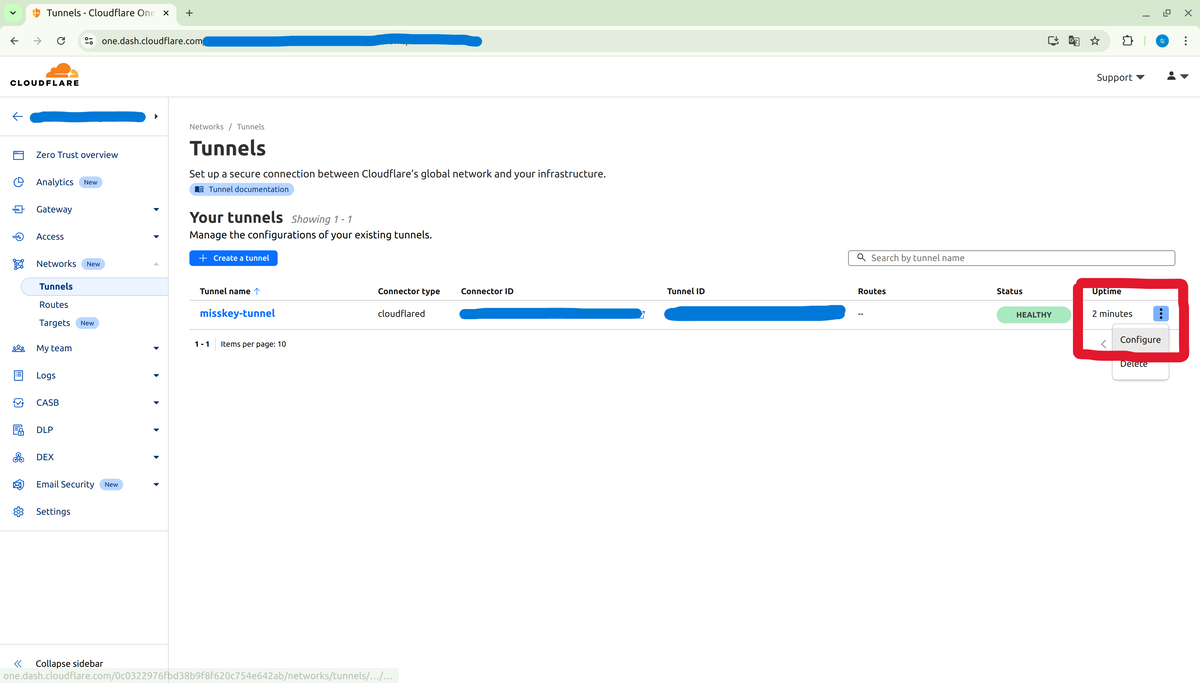
Task: Open a new browser tab with plus
Action: coord(189,13)
